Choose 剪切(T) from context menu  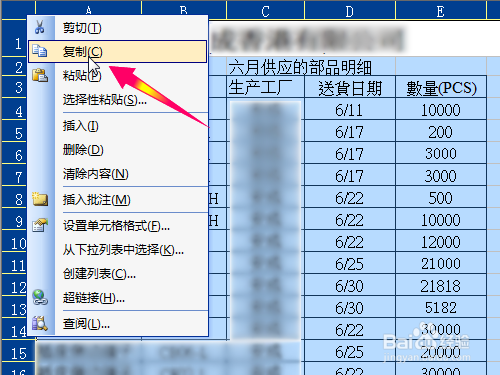(118, 28)
